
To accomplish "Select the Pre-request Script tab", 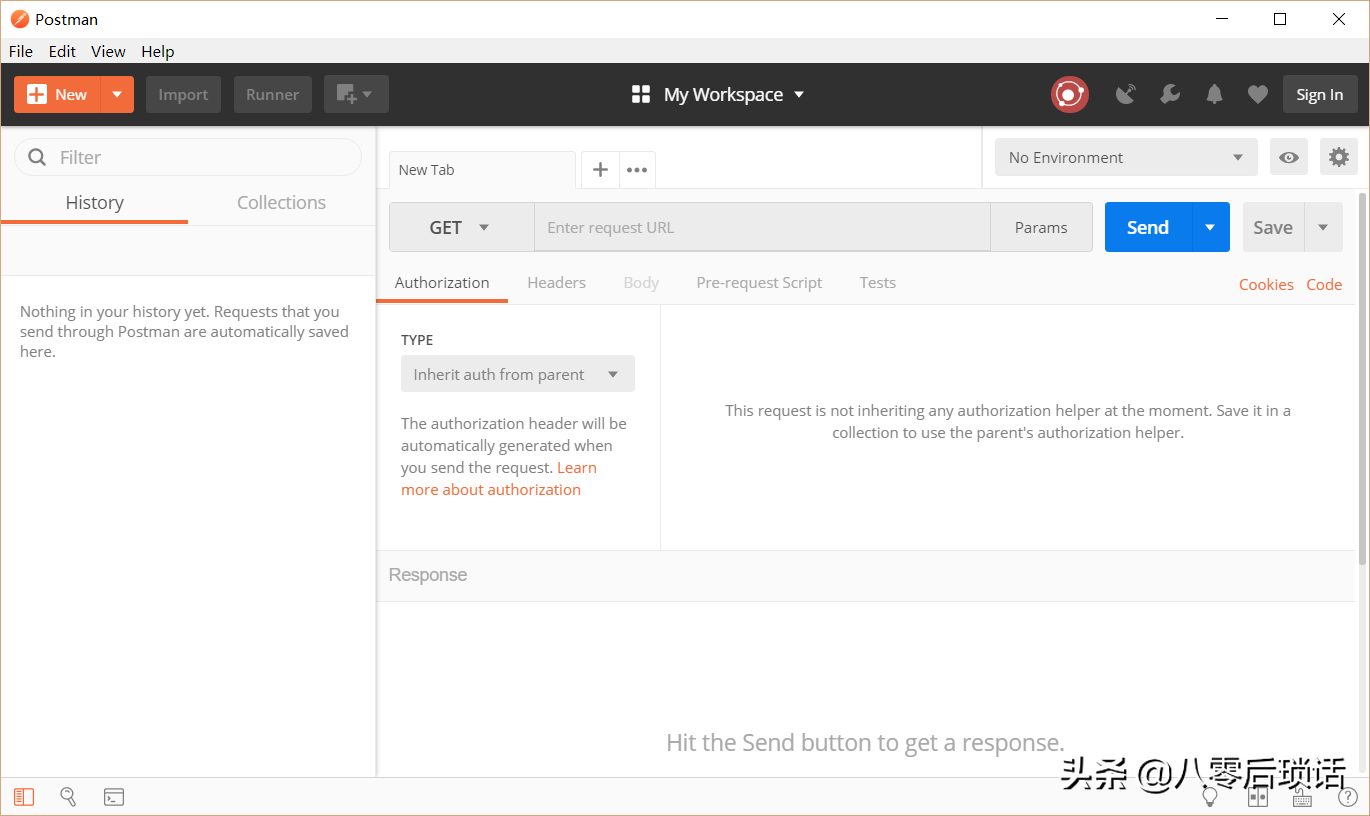I will pyautogui.click(x=759, y=283).
